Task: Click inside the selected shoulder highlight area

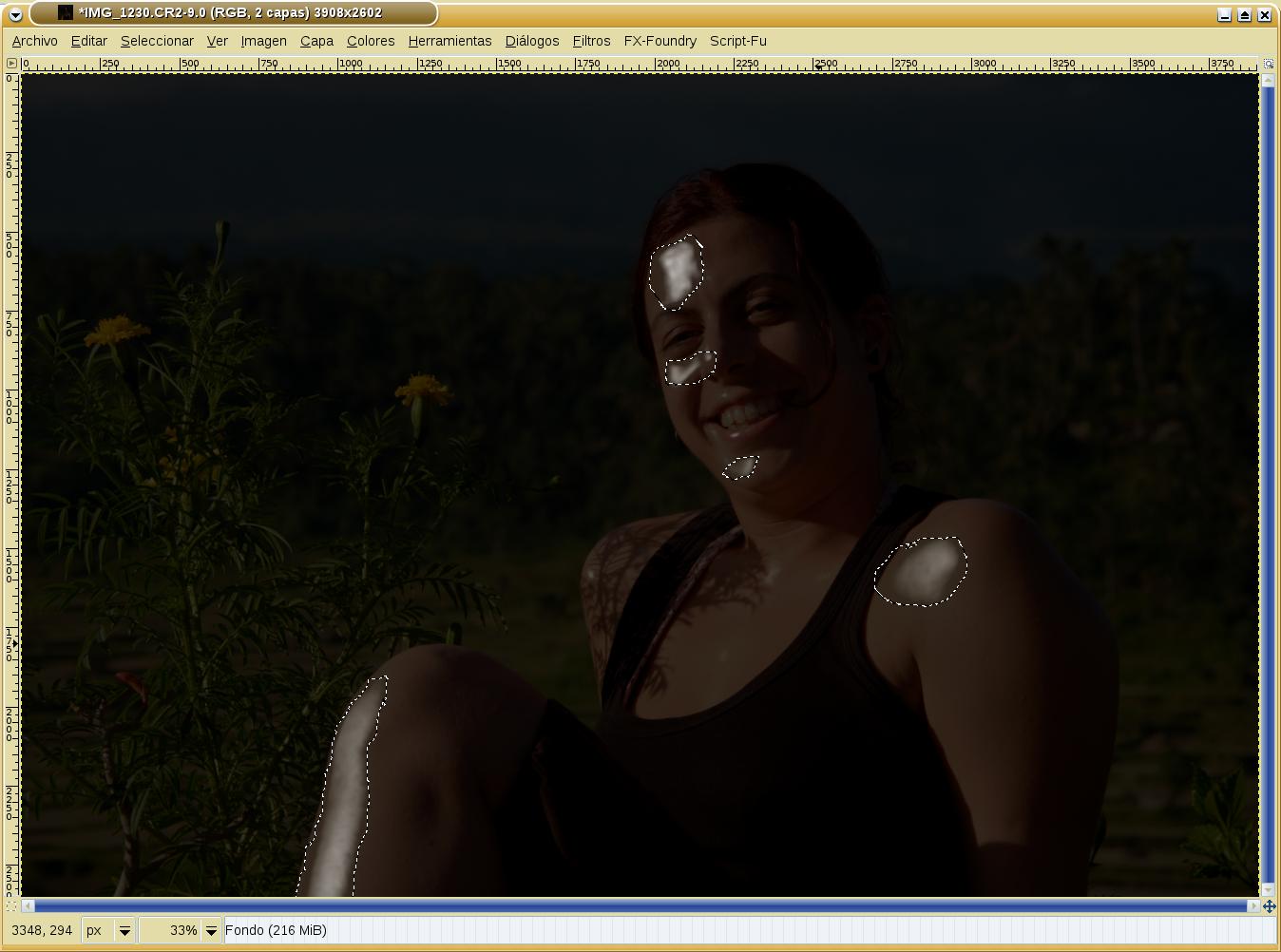Action: point(922,571)
